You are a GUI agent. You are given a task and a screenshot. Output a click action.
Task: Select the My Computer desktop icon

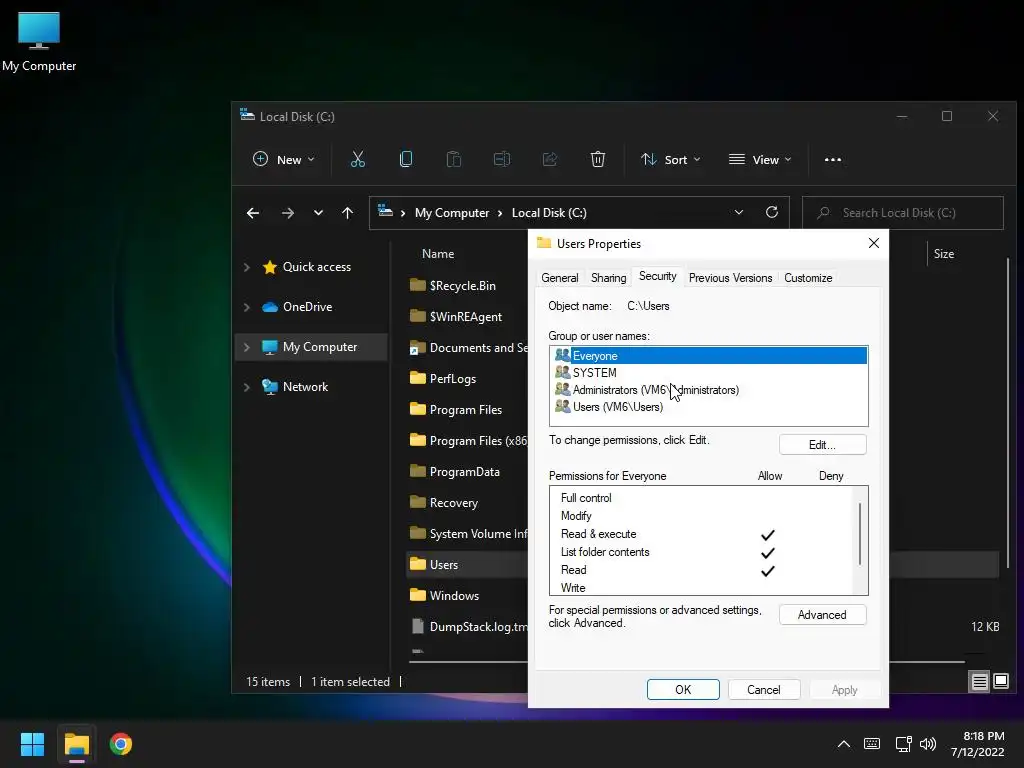(39, 41)
